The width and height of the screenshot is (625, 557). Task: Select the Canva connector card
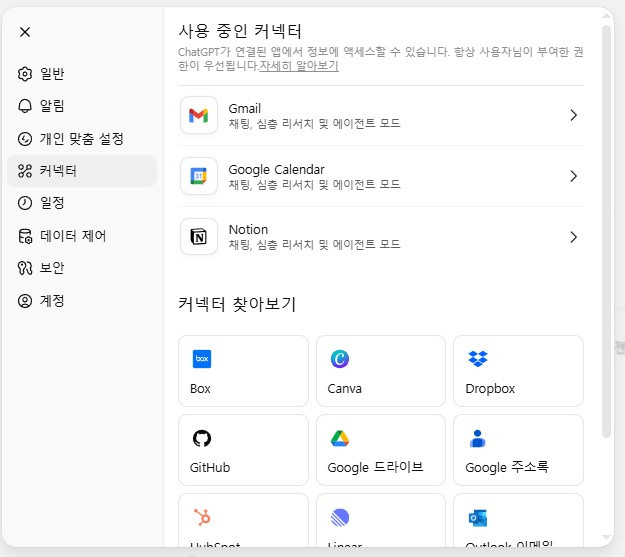coord(381,371)
